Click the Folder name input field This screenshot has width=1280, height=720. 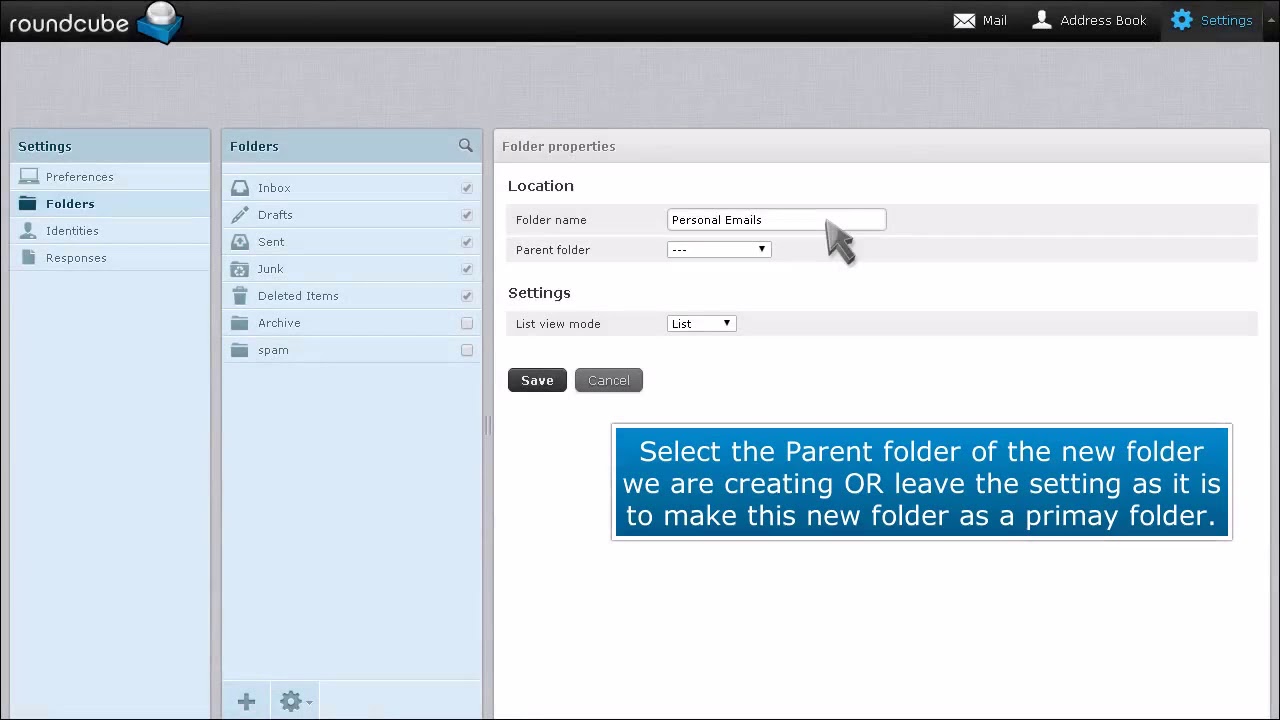776,220
